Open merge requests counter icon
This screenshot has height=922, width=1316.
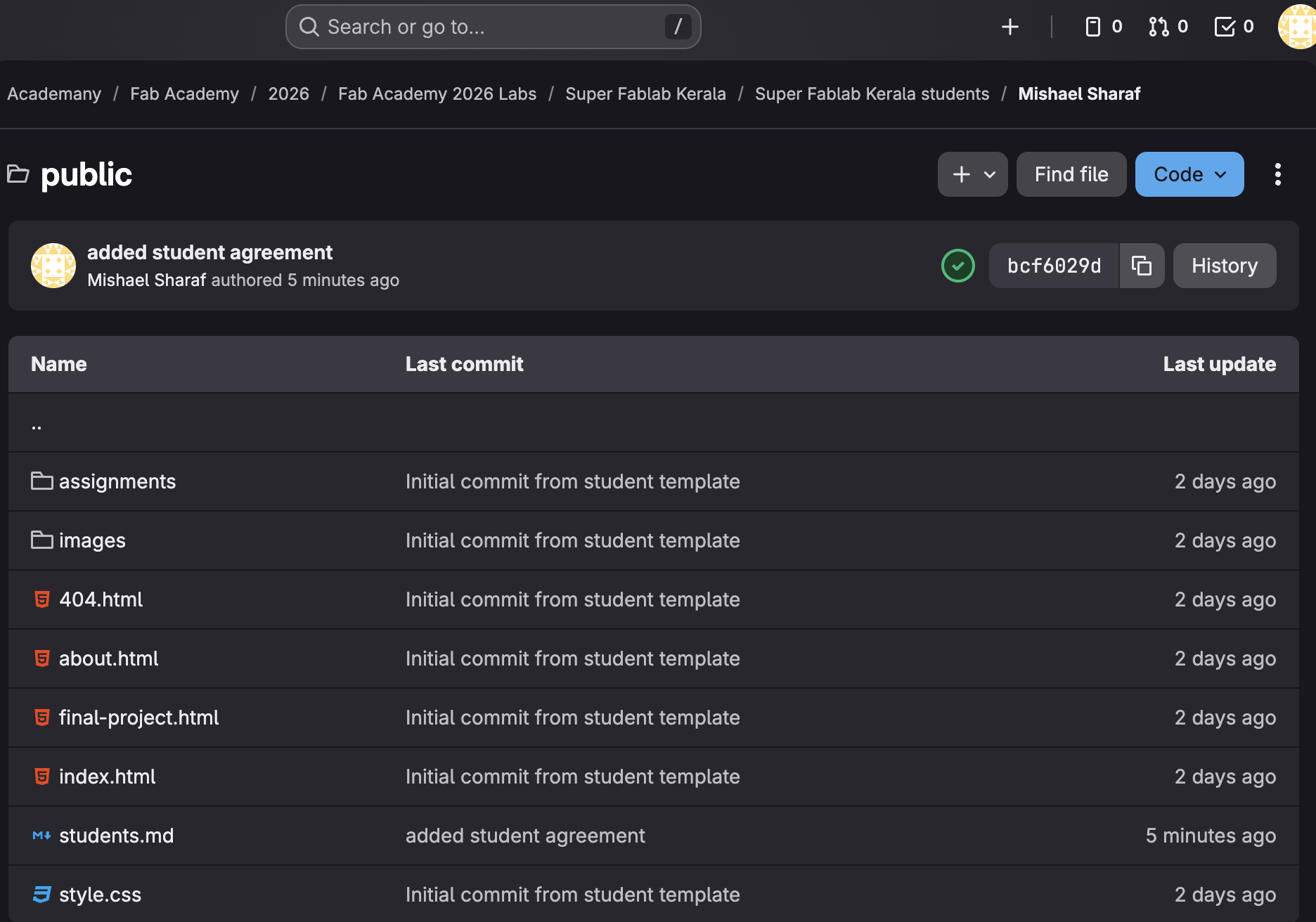click(1168, 27)
